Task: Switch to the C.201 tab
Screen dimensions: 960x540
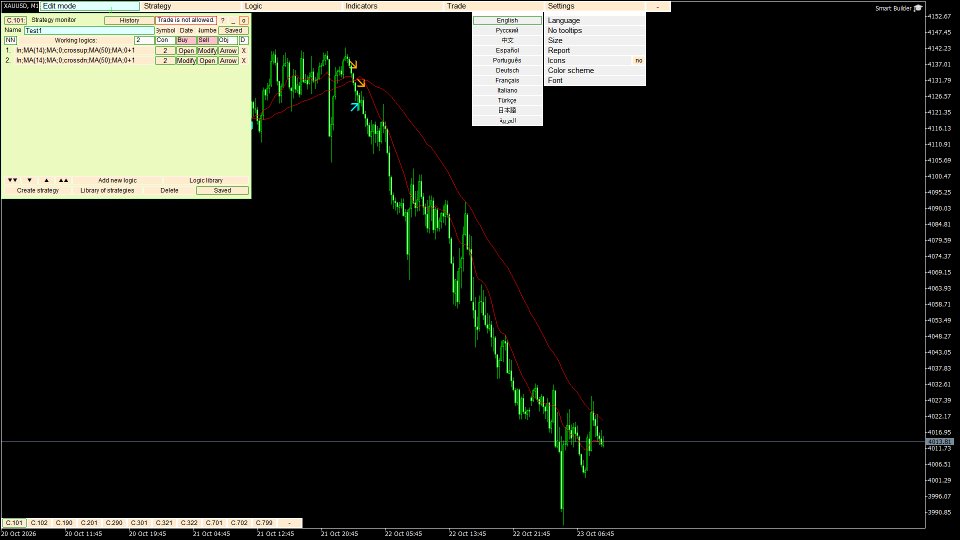Action: (89, 523)
